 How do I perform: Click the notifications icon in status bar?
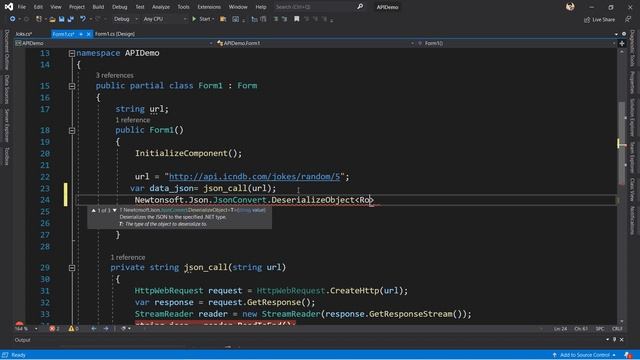[628, 355]
